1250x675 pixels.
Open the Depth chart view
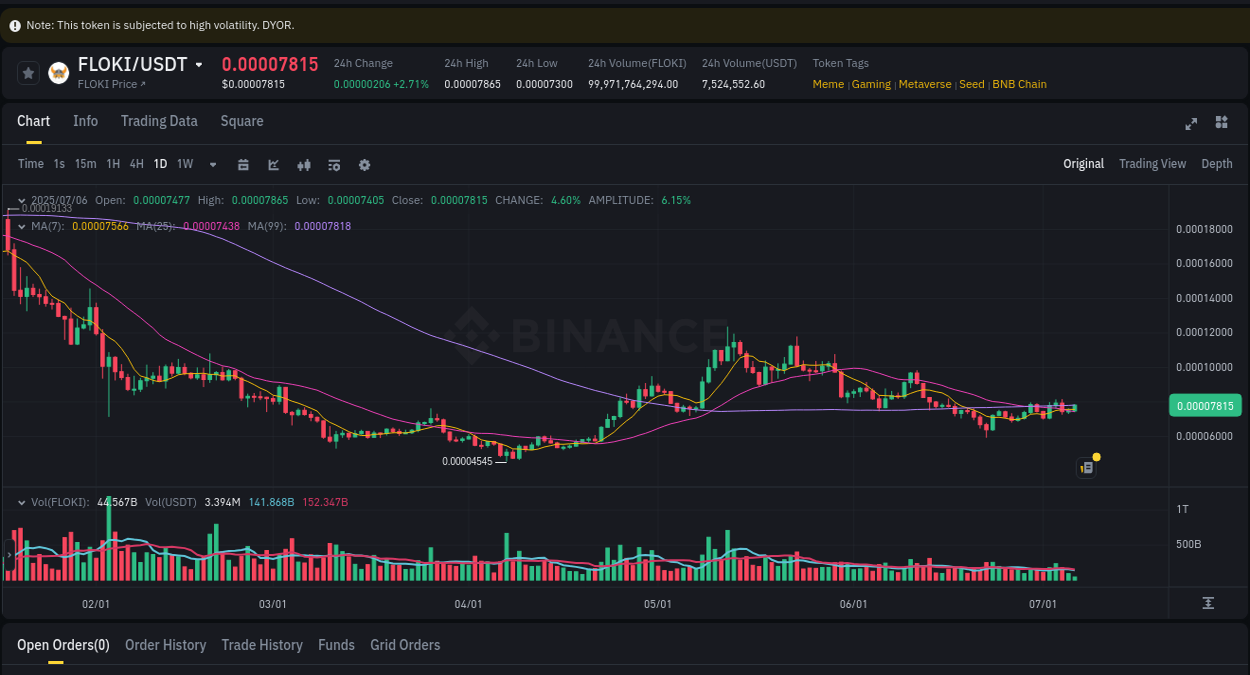[1217, 163]
